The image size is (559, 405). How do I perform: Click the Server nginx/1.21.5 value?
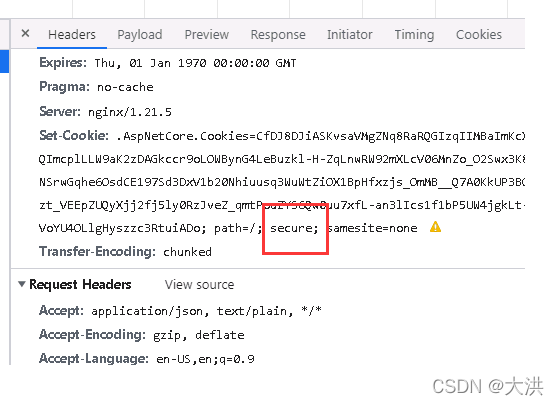click(x=130, y=112)
